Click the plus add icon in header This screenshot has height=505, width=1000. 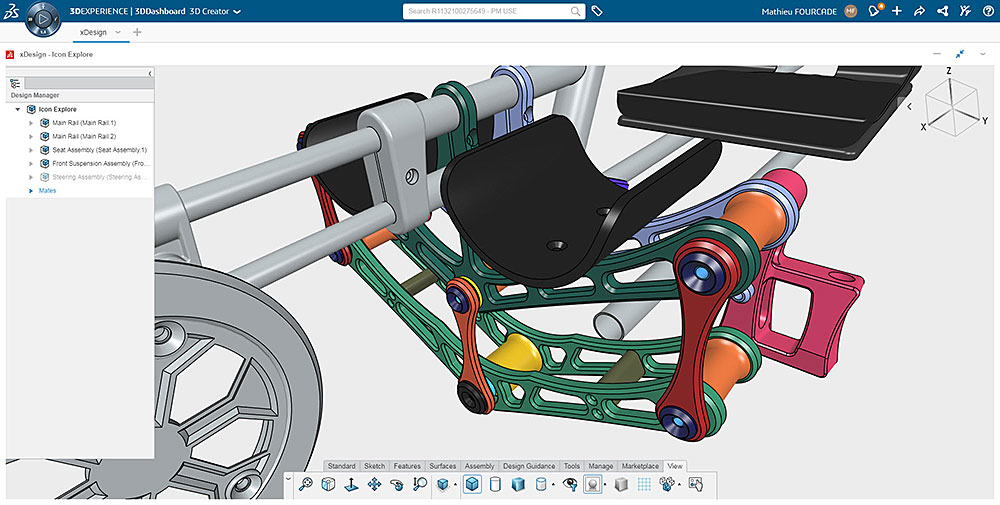[897, 11]
